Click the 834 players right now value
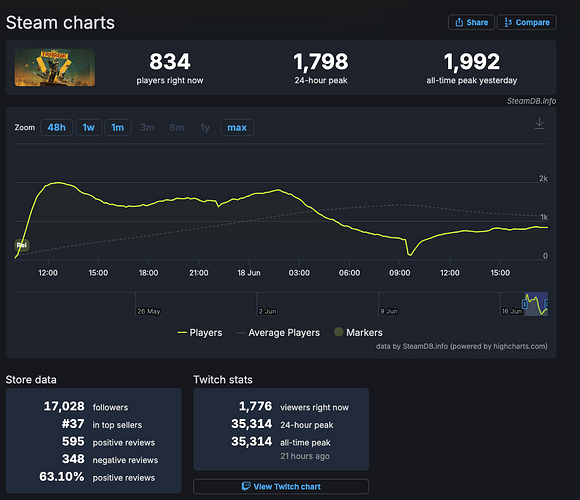 tap(170, 61)
